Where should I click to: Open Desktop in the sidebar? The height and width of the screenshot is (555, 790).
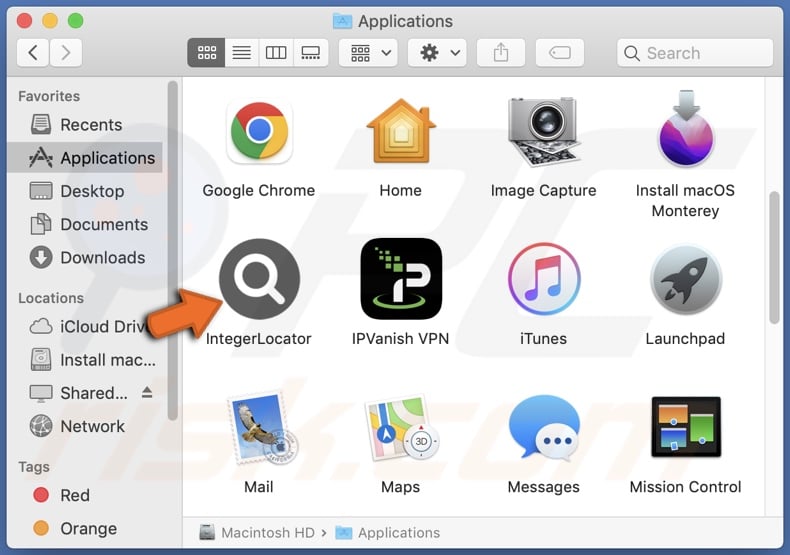pyautogui.click(x=85, y=191)
